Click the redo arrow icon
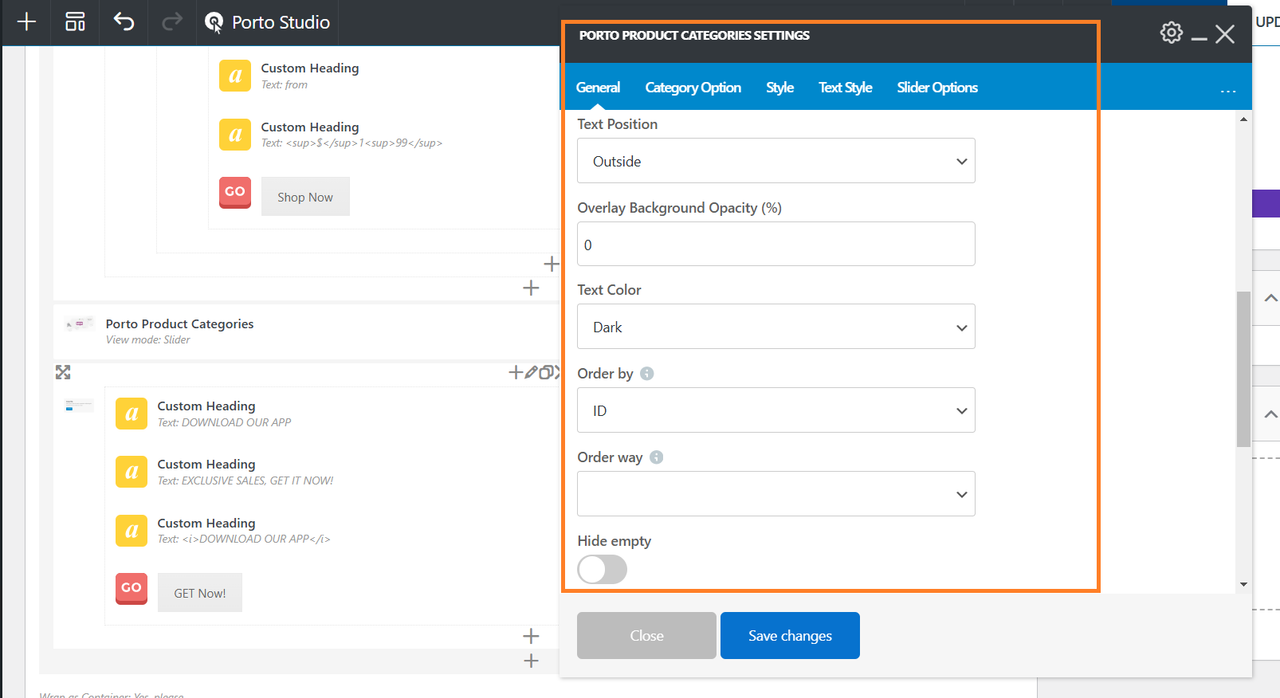 click(x=172, y=22)
